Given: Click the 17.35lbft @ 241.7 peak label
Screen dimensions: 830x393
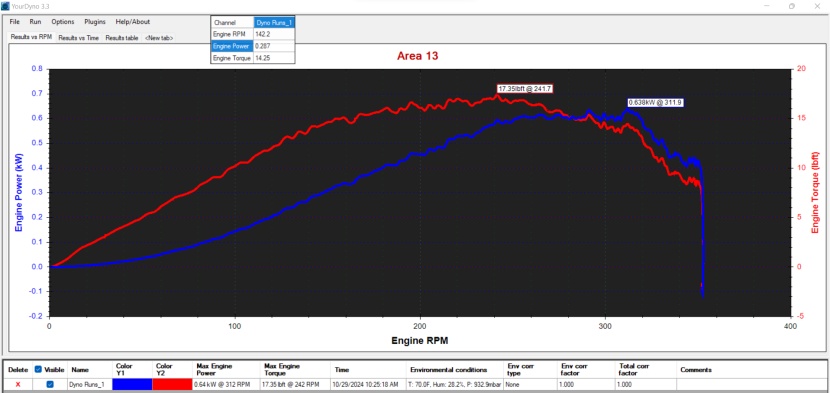Looking at the screenshot, I should pos(525,88).
